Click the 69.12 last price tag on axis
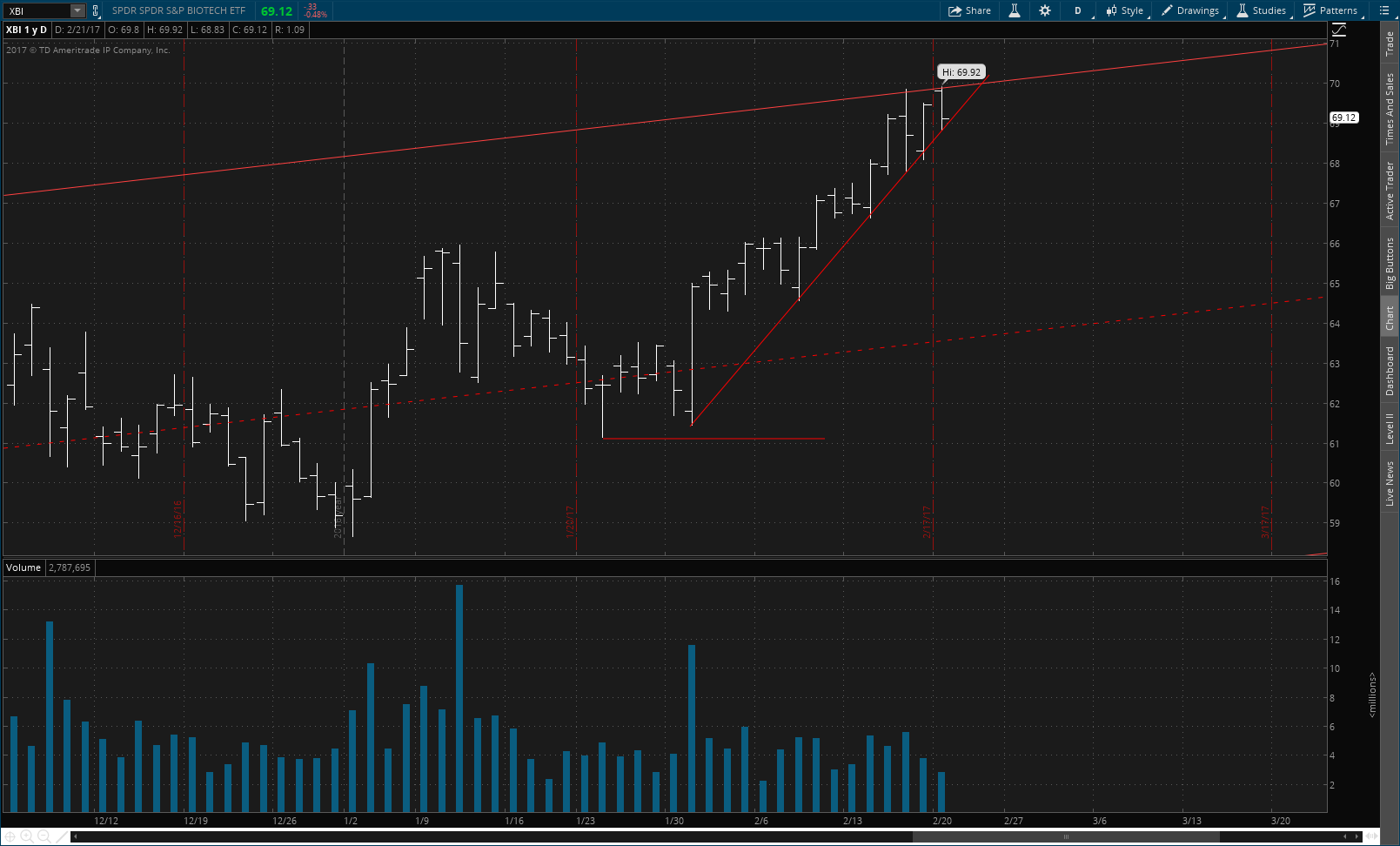This screenshot has width=1400, height=846. click(x=1344, y=117)
